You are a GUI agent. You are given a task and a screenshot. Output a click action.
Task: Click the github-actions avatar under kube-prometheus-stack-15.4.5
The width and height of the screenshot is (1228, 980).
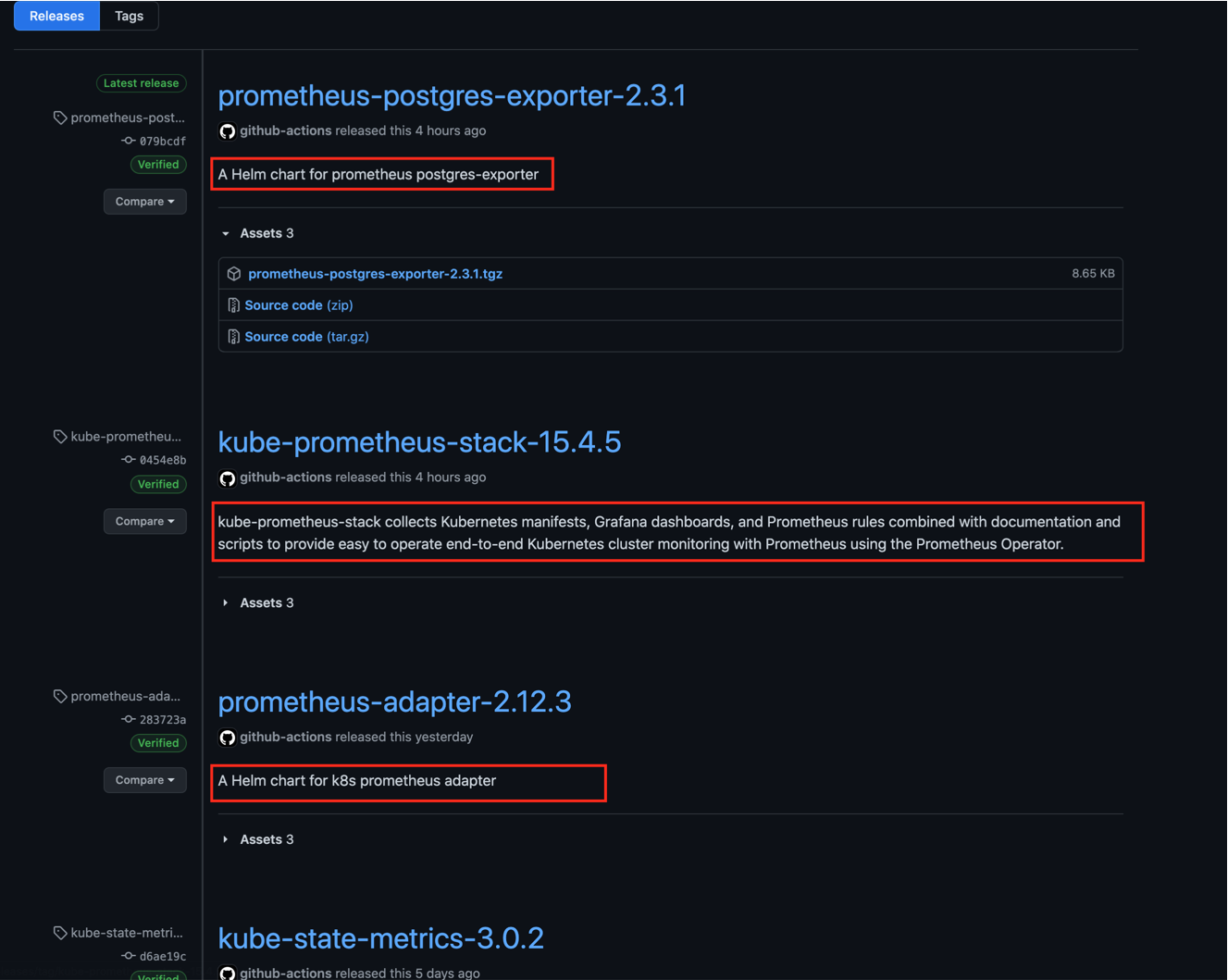(x=228, y=478)
